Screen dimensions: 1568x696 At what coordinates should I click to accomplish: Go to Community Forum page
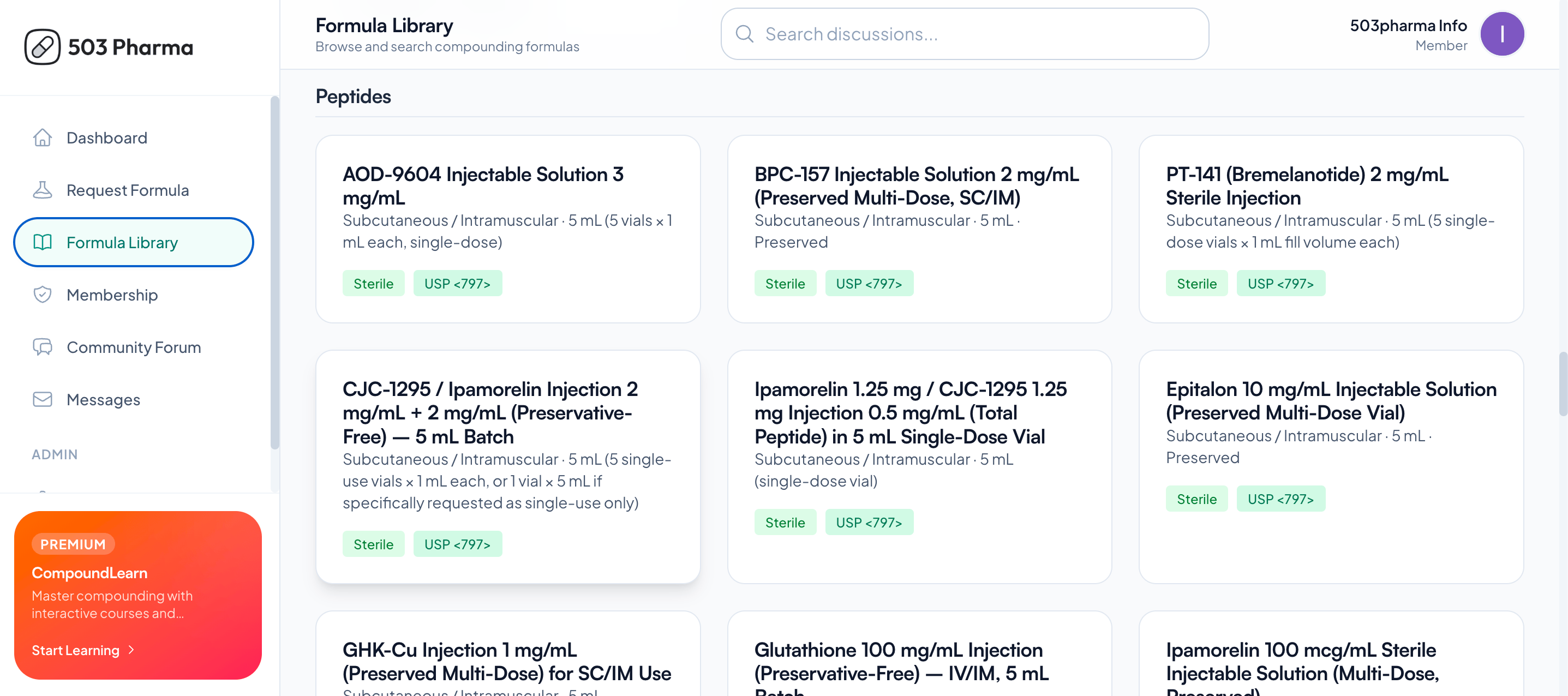pyautogui.click(x=133, y=347)
